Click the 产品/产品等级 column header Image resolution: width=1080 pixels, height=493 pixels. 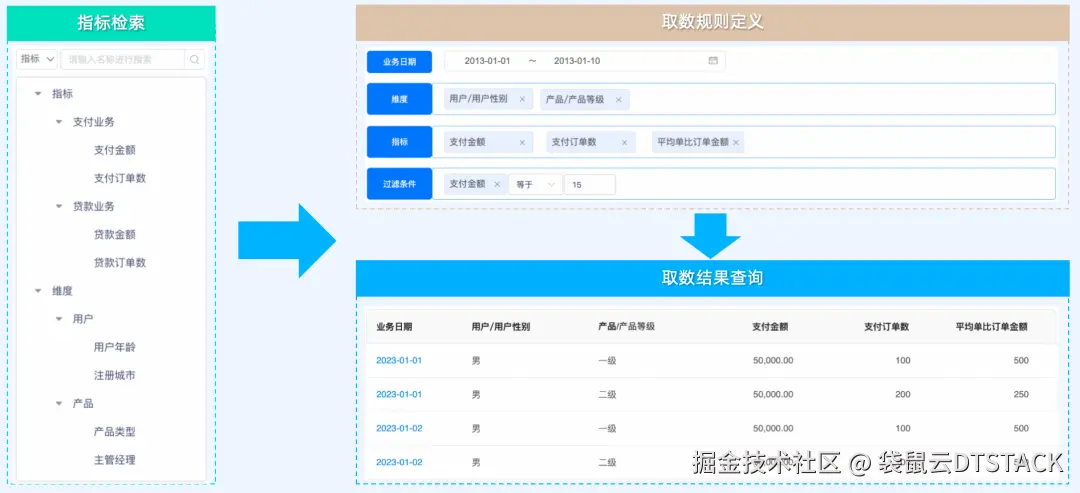(626, 326)
